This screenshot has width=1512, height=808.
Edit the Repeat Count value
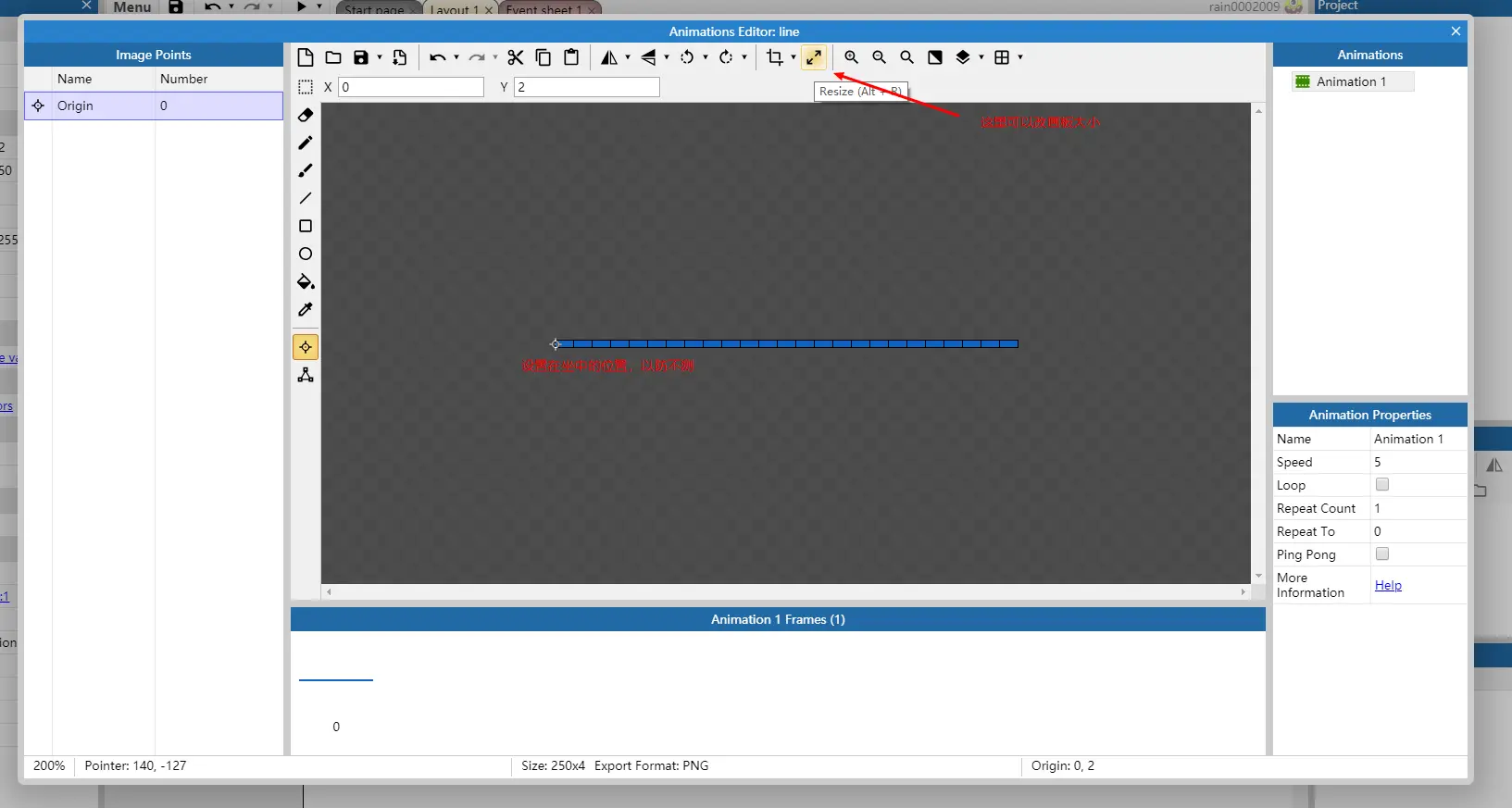pyautogui.click(x=1418, y=508)
